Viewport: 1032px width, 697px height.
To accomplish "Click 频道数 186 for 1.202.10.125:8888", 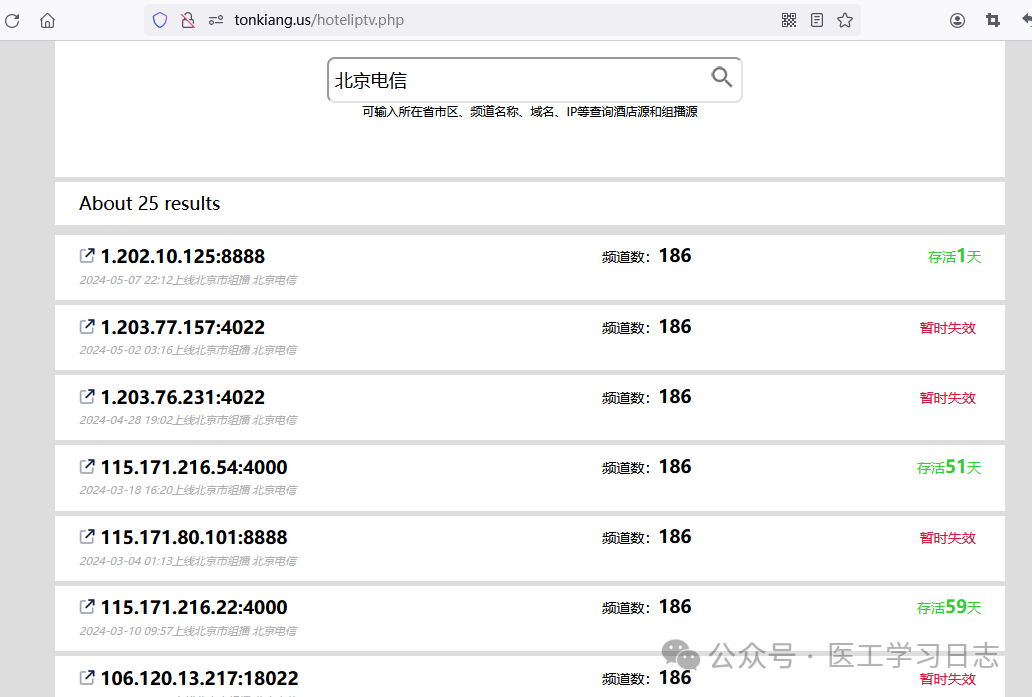I will 646,256.
